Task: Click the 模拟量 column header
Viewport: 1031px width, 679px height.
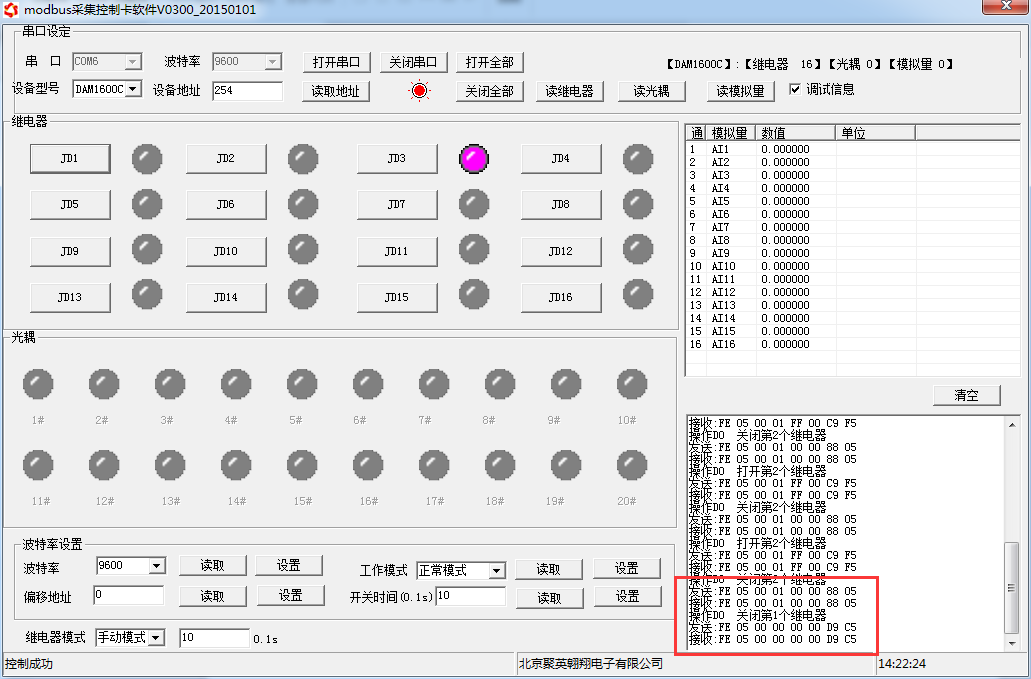Action: (730, 133)
